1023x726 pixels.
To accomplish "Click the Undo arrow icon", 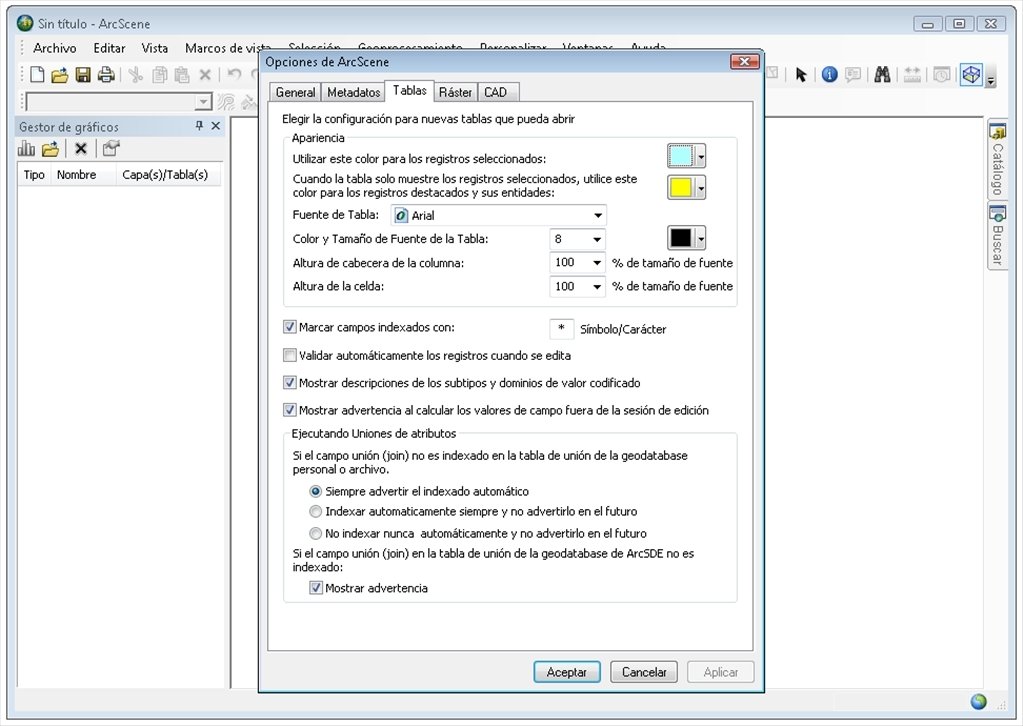I will (x=235, y=75).
